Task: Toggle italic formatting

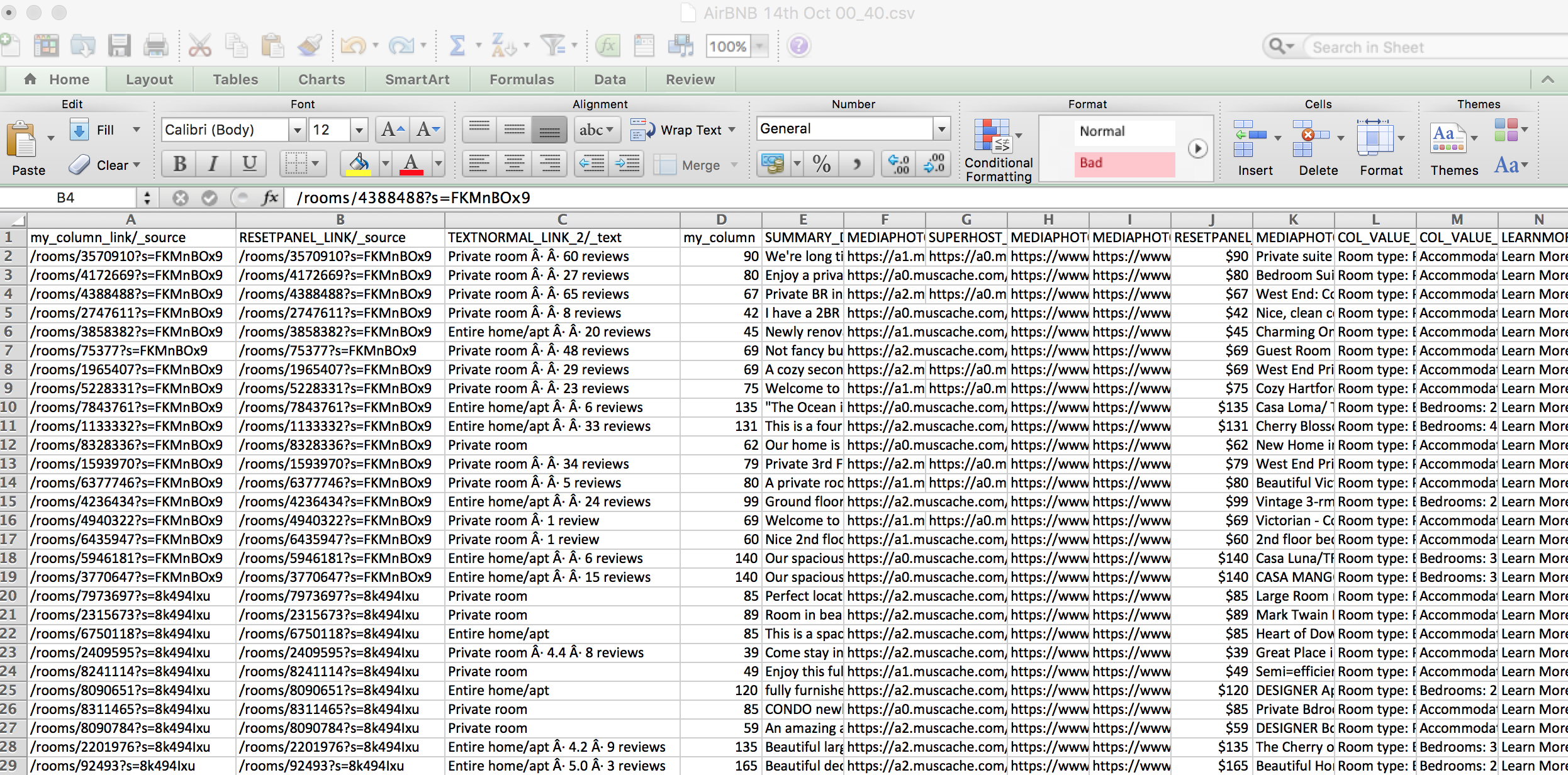Action: pyautogui.click(x=213, y=164)
